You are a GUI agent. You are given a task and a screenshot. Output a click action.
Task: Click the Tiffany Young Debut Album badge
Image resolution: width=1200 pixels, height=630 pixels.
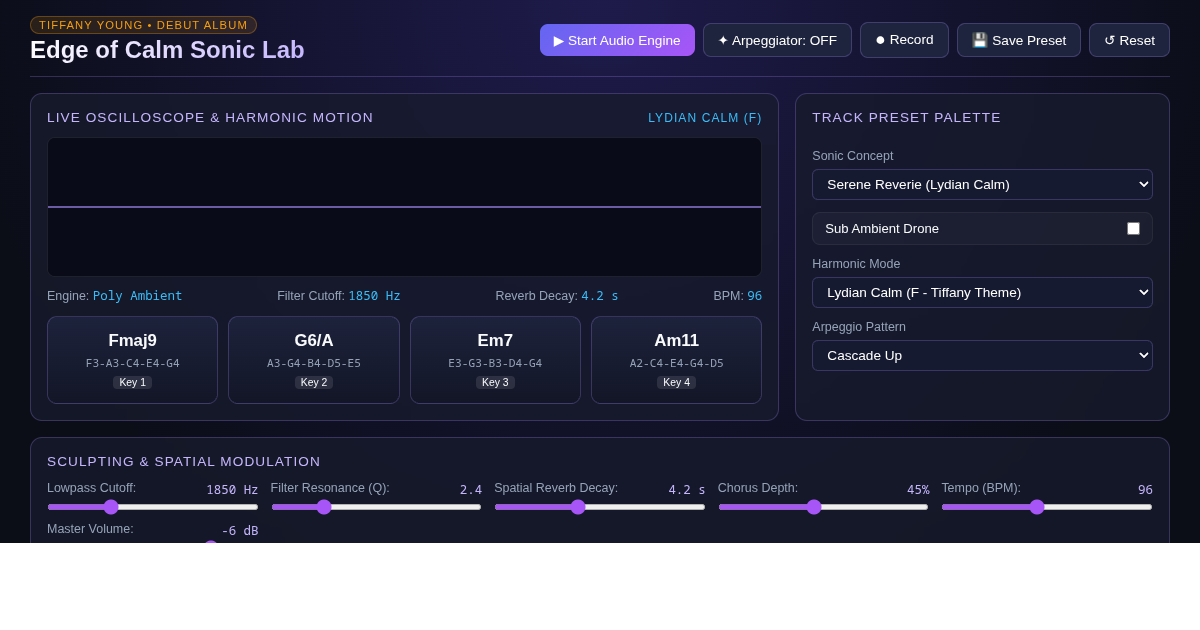pos(143,25)
